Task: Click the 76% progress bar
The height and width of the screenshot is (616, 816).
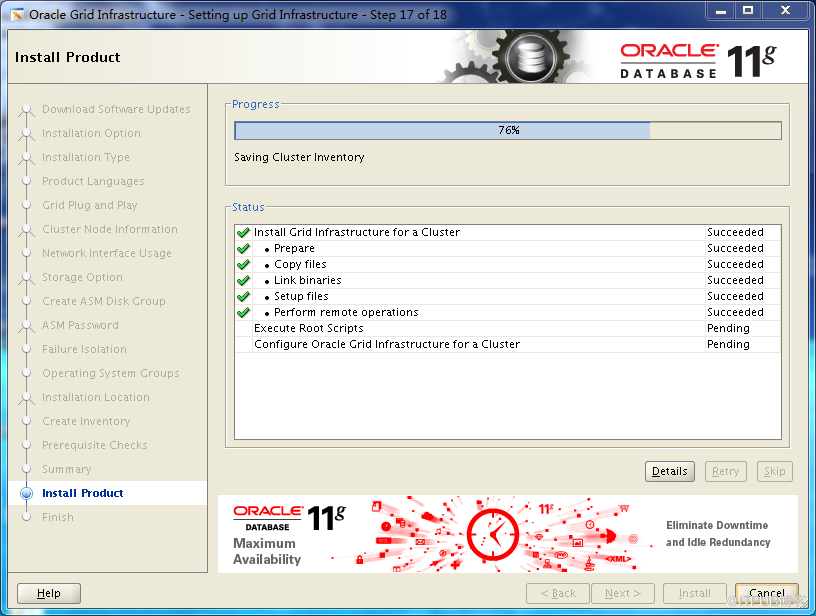Action: (x=508, y=131)
